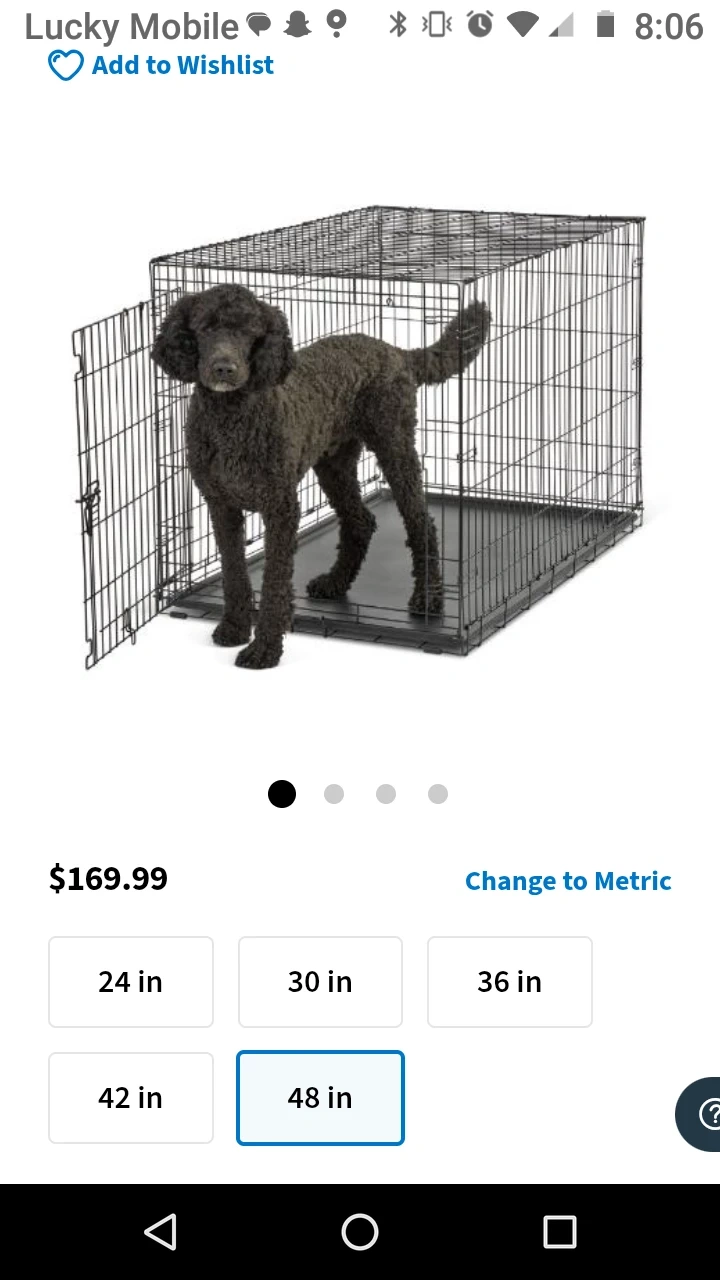
Task: Tap the dog crate product image
Action: (360, 440)
